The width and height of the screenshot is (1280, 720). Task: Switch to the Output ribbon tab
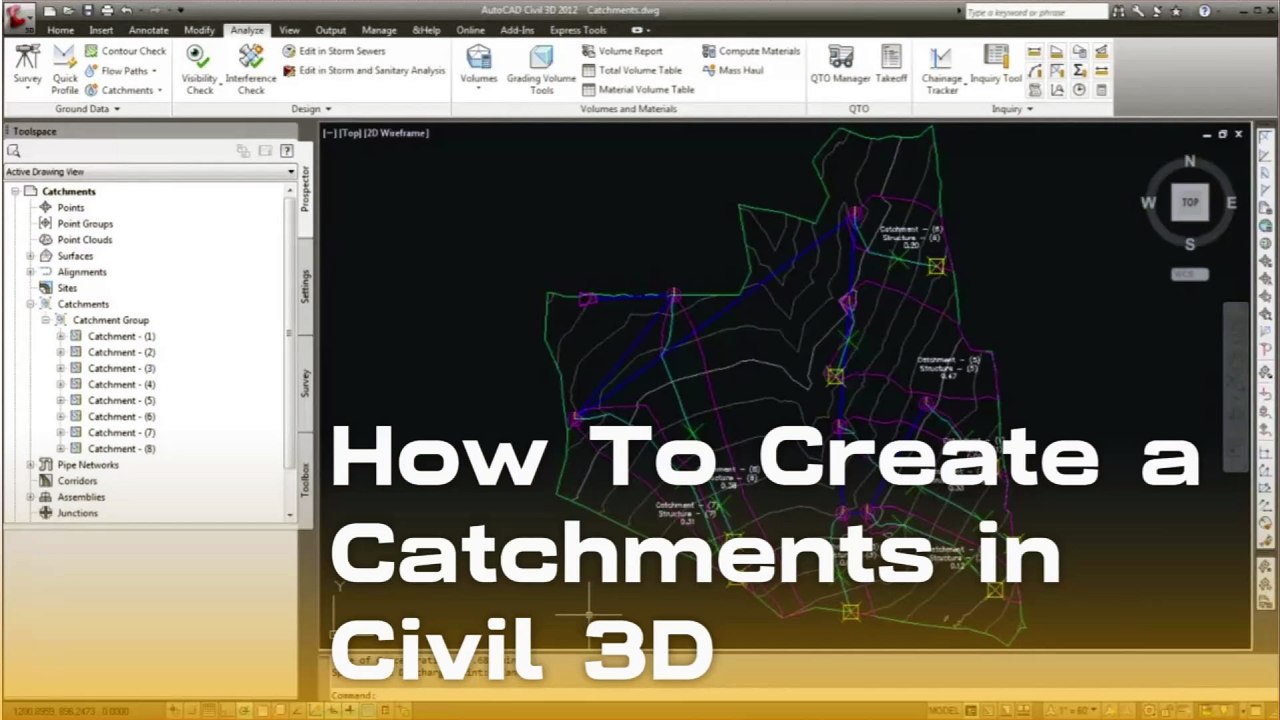pyautogui.click(x=330, y=31)
